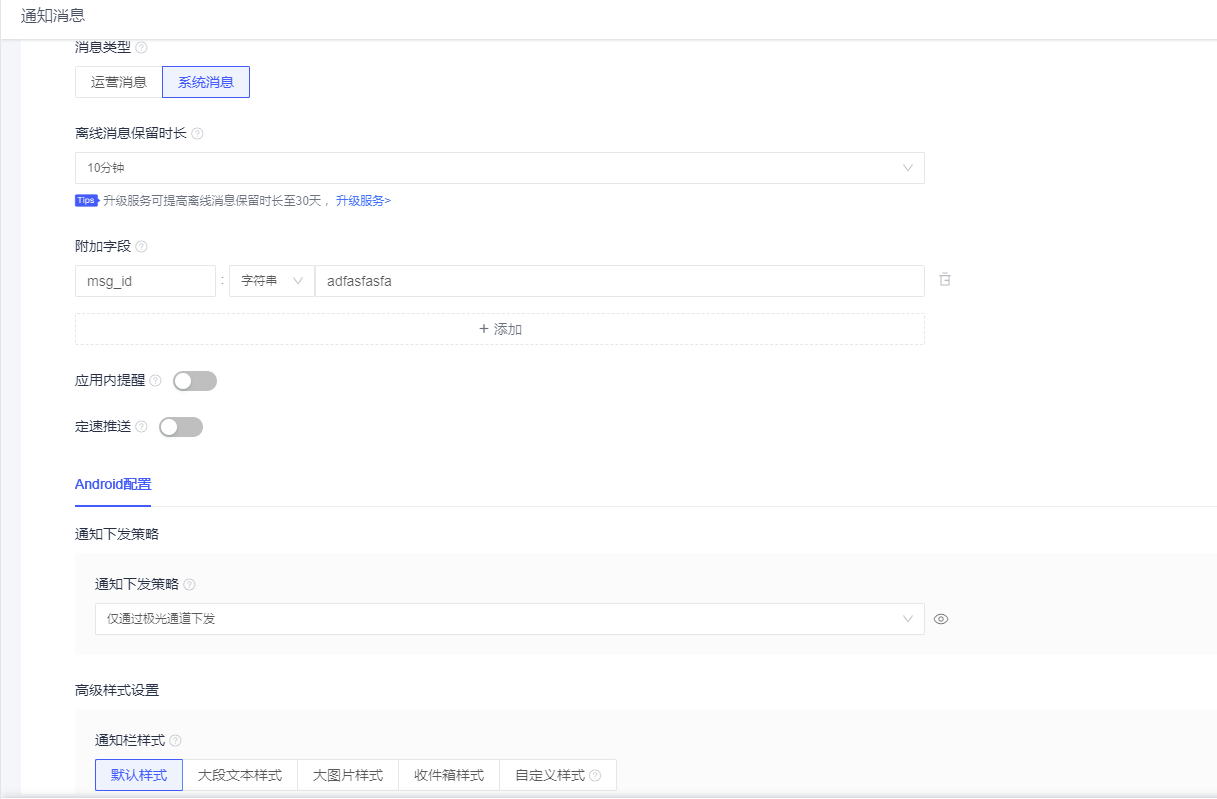The image size is (1217, 799).
Task: Click help icon beside 应用内提醒
Action: coord(155,381)
